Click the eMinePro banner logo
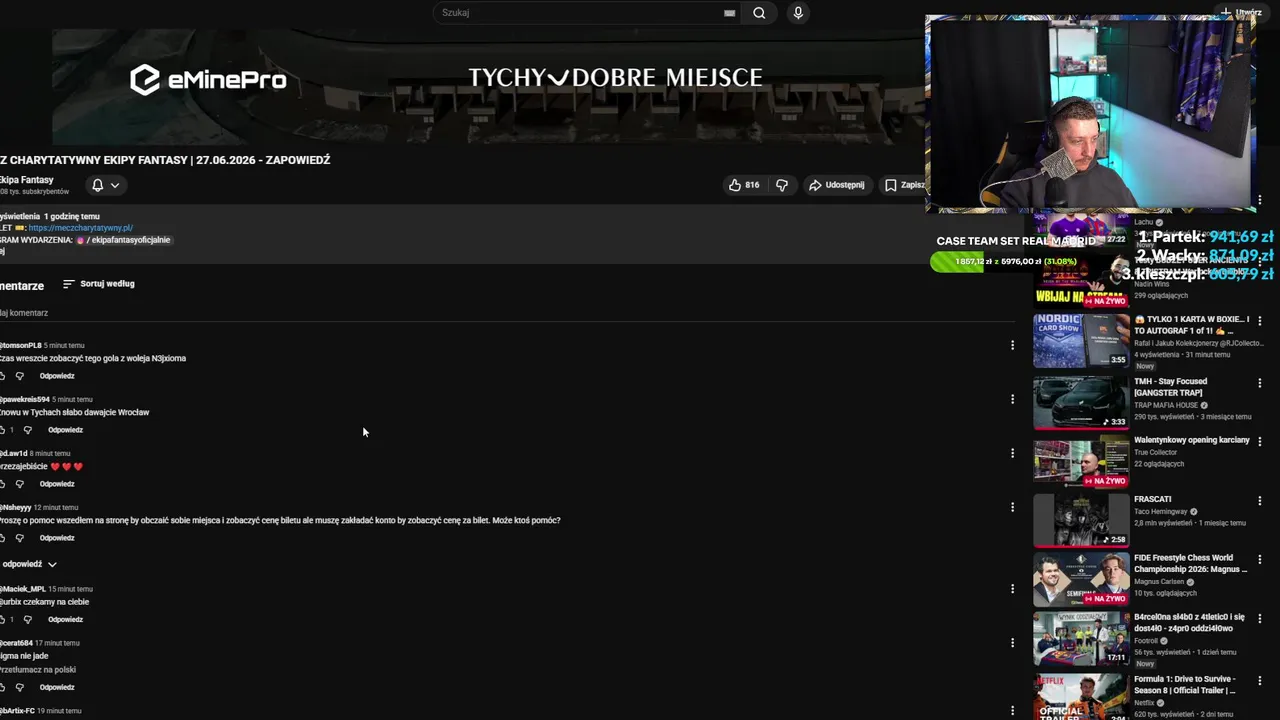Screen dimensions: 1280x720 click(x=208, y=80)
